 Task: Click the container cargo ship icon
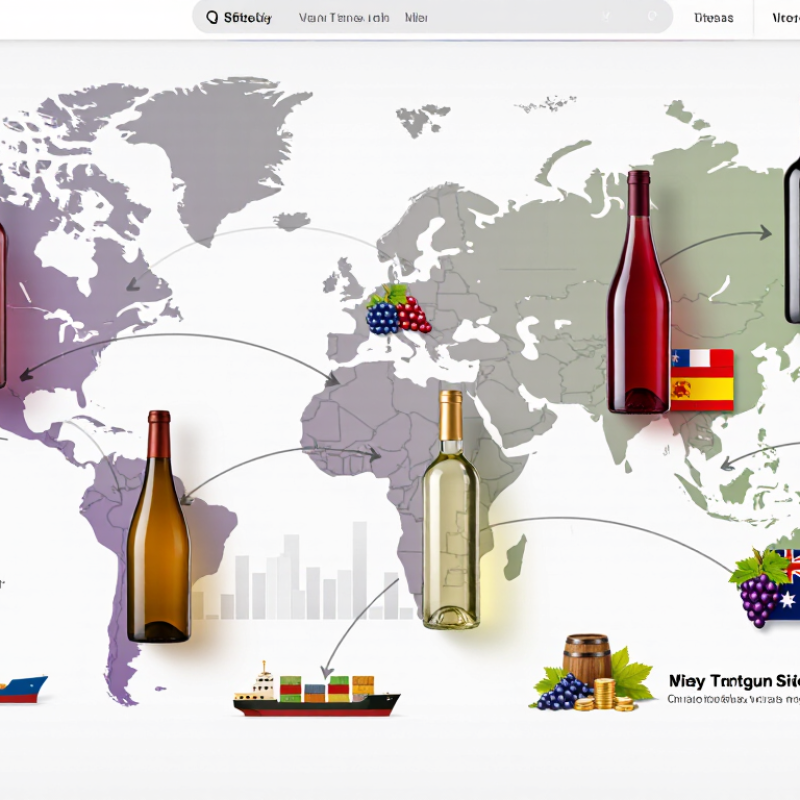coord(316,690)
